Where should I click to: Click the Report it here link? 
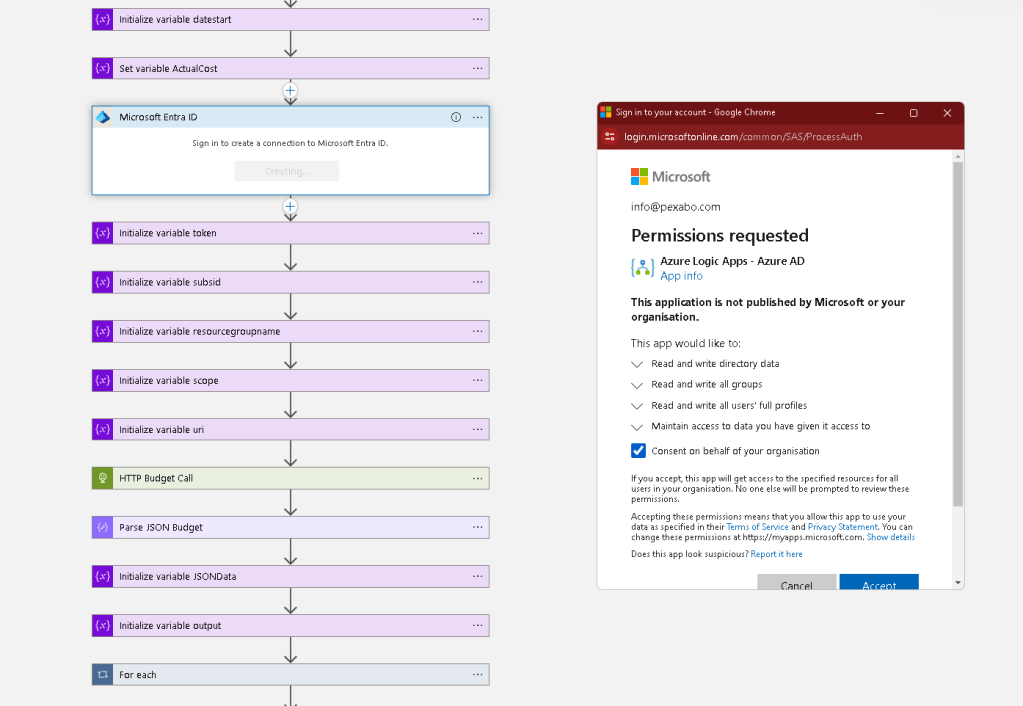pyautogui.click(x=776, y=554)
